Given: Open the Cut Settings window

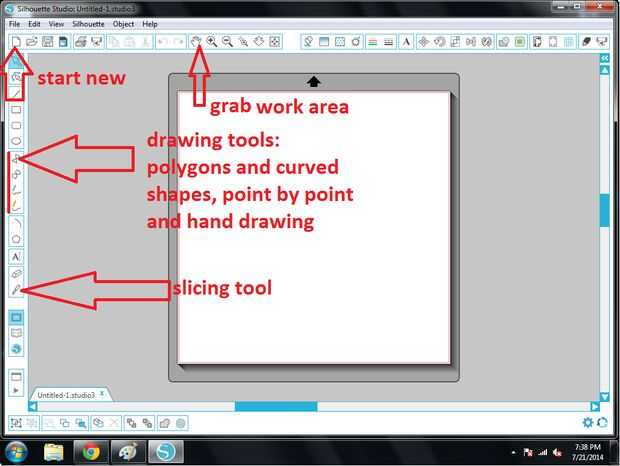Looking at the screenshot, I should (586, 42).
